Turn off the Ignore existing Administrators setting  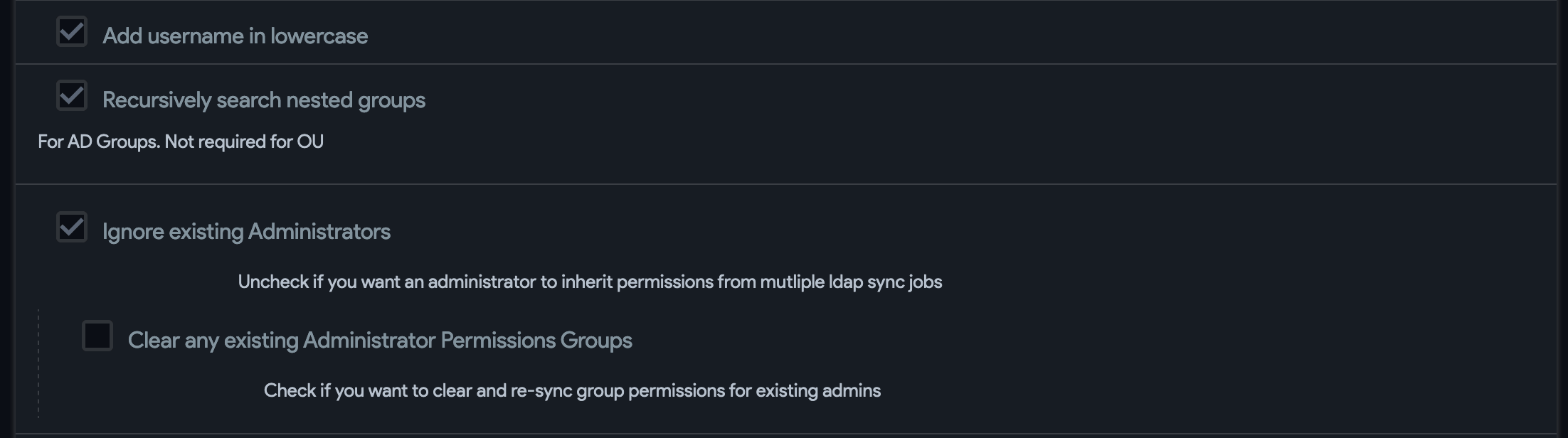tap(70, 226)
